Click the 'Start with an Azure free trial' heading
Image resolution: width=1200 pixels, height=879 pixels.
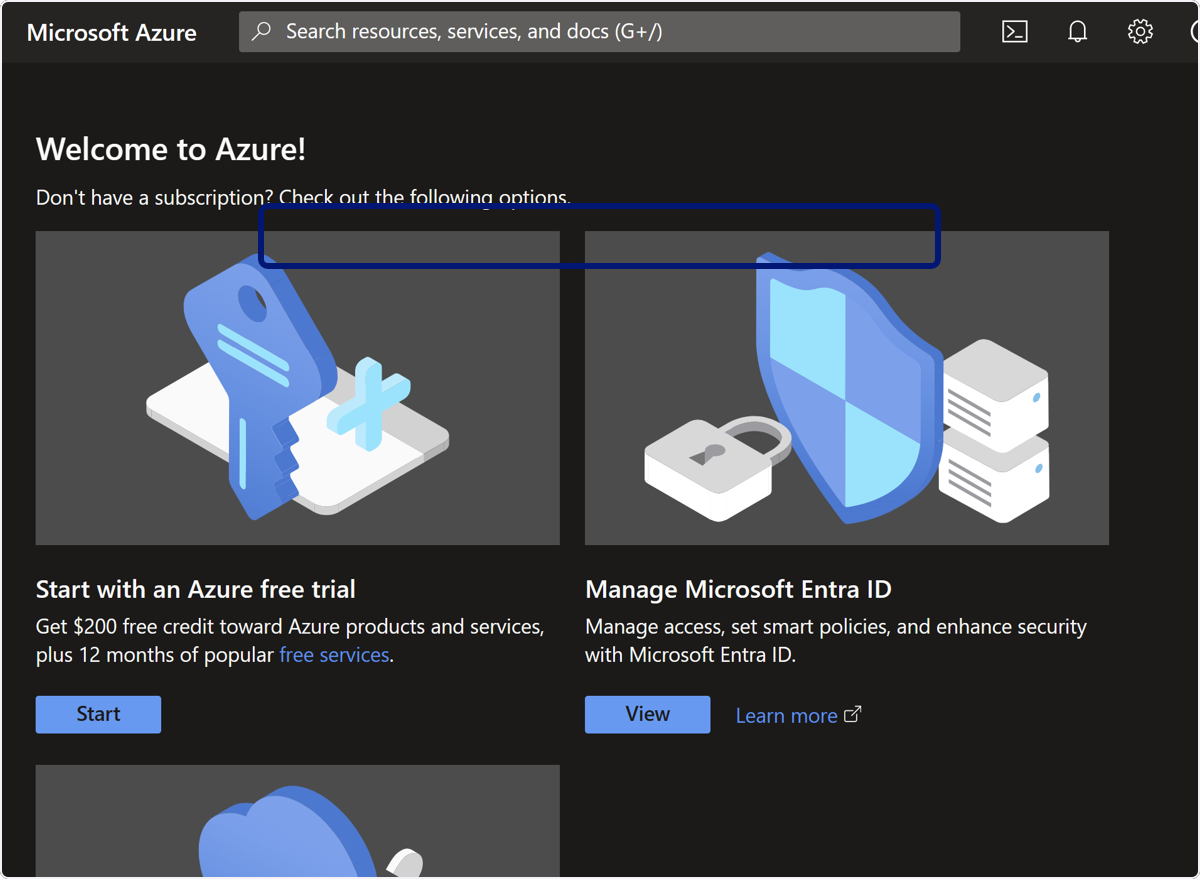[196, 589]
